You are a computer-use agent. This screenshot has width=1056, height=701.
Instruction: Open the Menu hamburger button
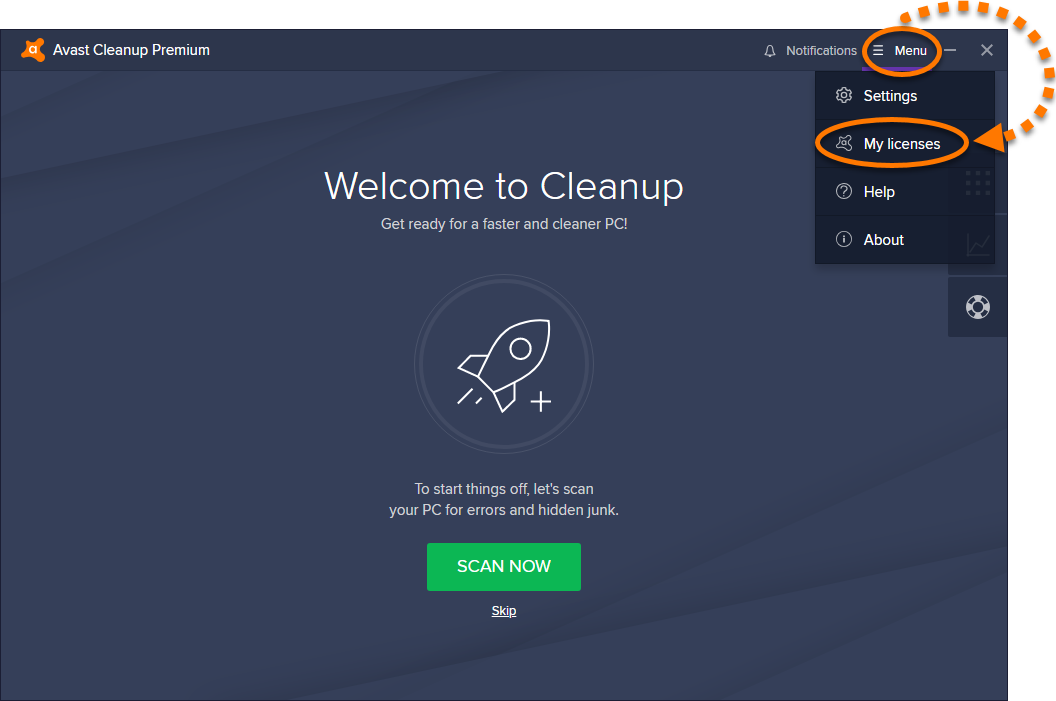[x=900, y=51]
